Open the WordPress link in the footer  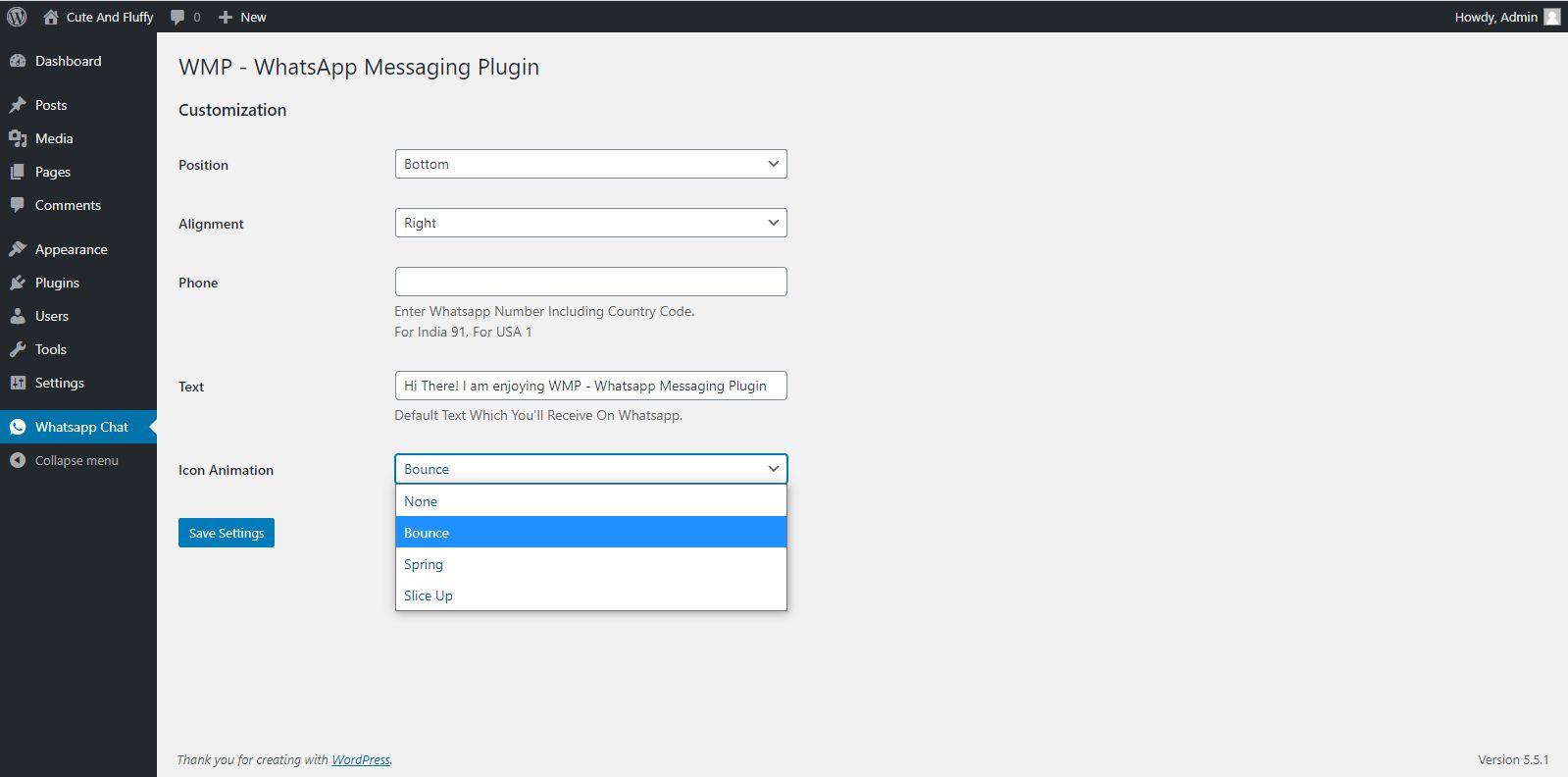click(x=360, y=759)
